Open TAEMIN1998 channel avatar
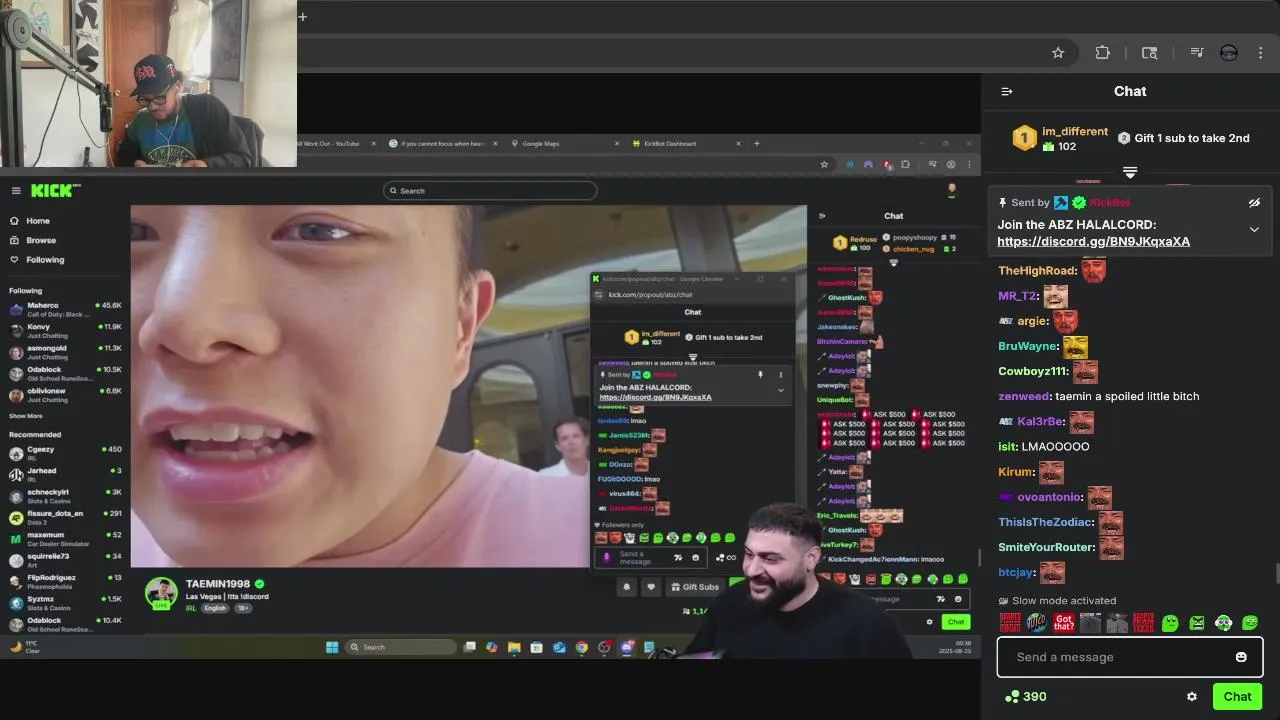This screenshot has height=720, width=1280. 161,593
